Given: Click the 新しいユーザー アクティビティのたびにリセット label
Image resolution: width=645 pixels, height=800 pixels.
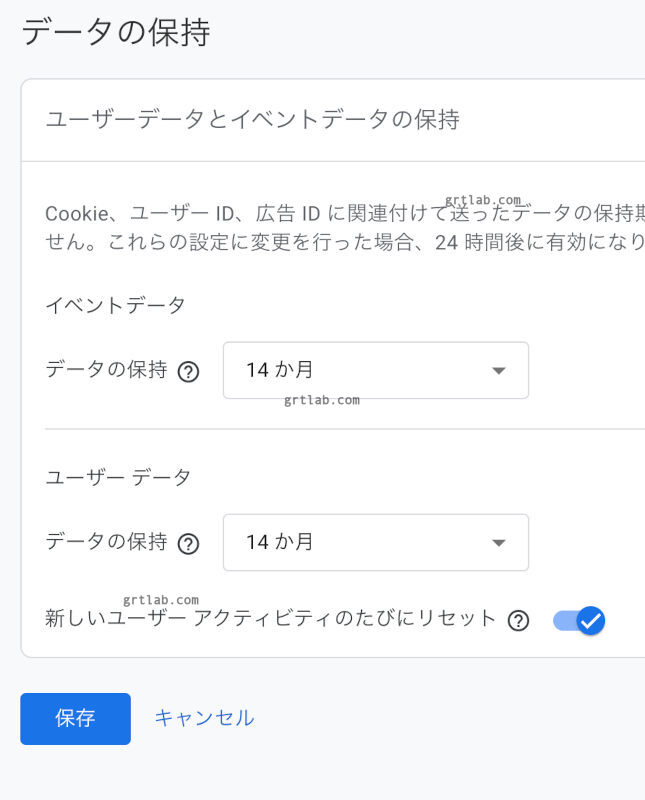Looking at the screenshot, I should click(270, 618).
